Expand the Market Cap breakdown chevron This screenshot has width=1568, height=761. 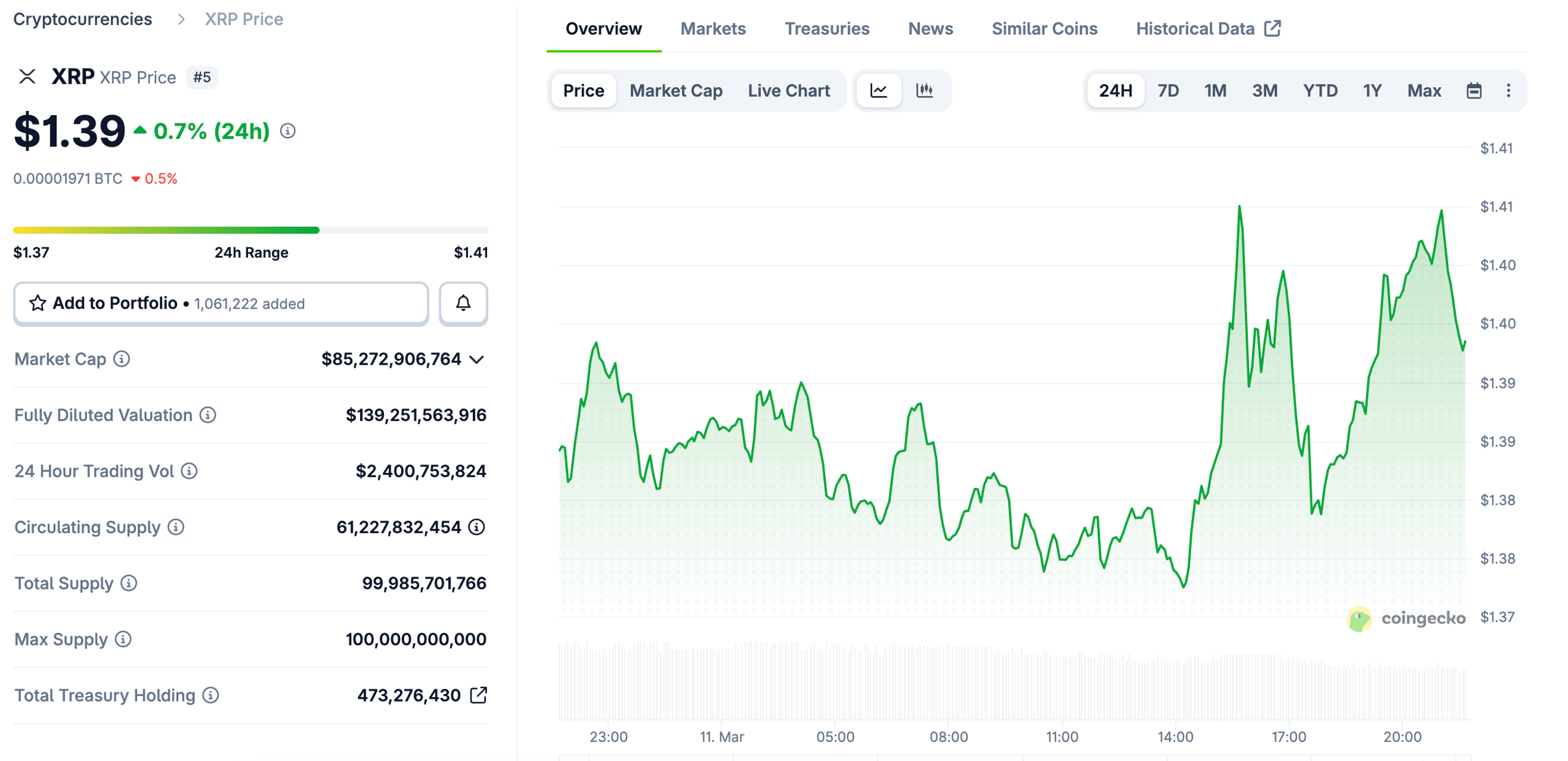click(x=477, y=360)
